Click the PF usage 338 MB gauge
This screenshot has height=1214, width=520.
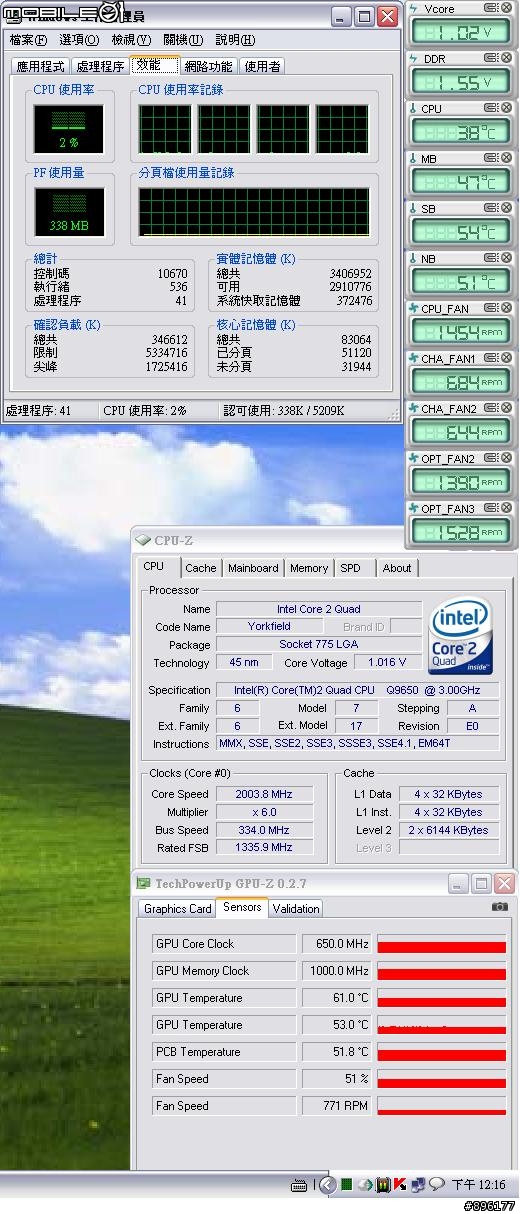pyautogui.click(x=68, y=211)
